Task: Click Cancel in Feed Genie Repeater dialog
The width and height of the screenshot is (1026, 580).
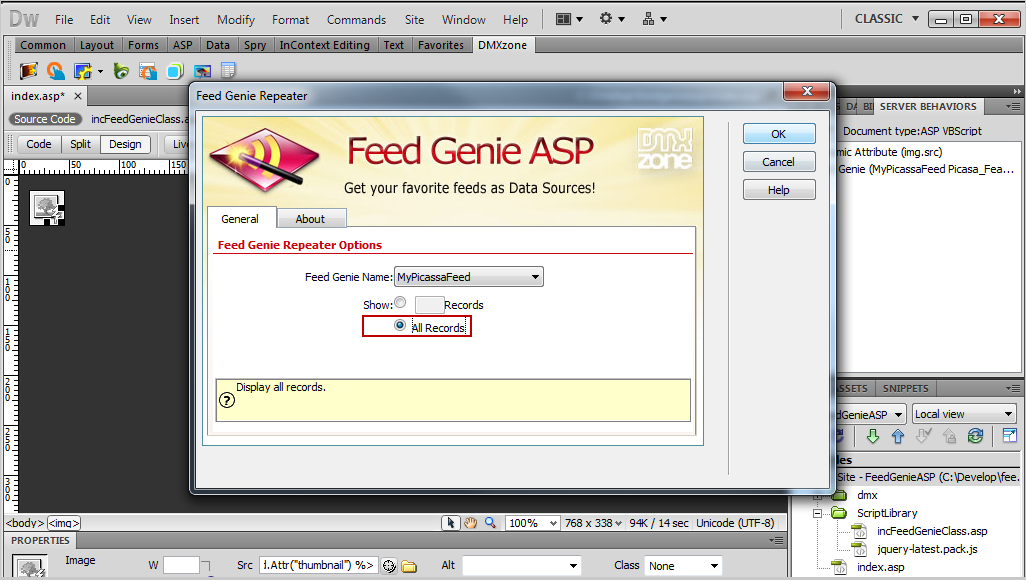Action: (x=779, y=162)
